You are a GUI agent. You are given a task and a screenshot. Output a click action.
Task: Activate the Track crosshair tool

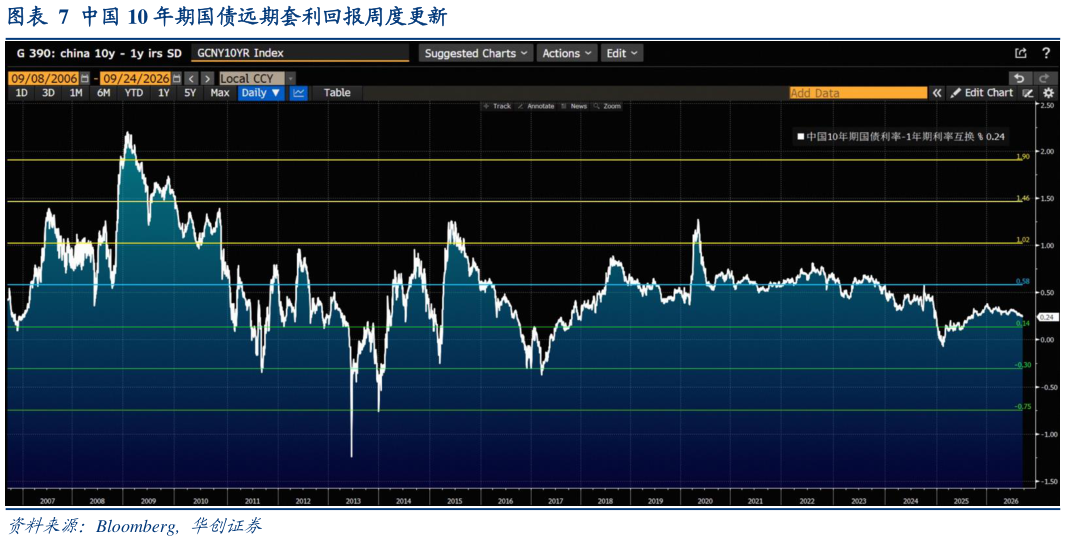(497, 106)
